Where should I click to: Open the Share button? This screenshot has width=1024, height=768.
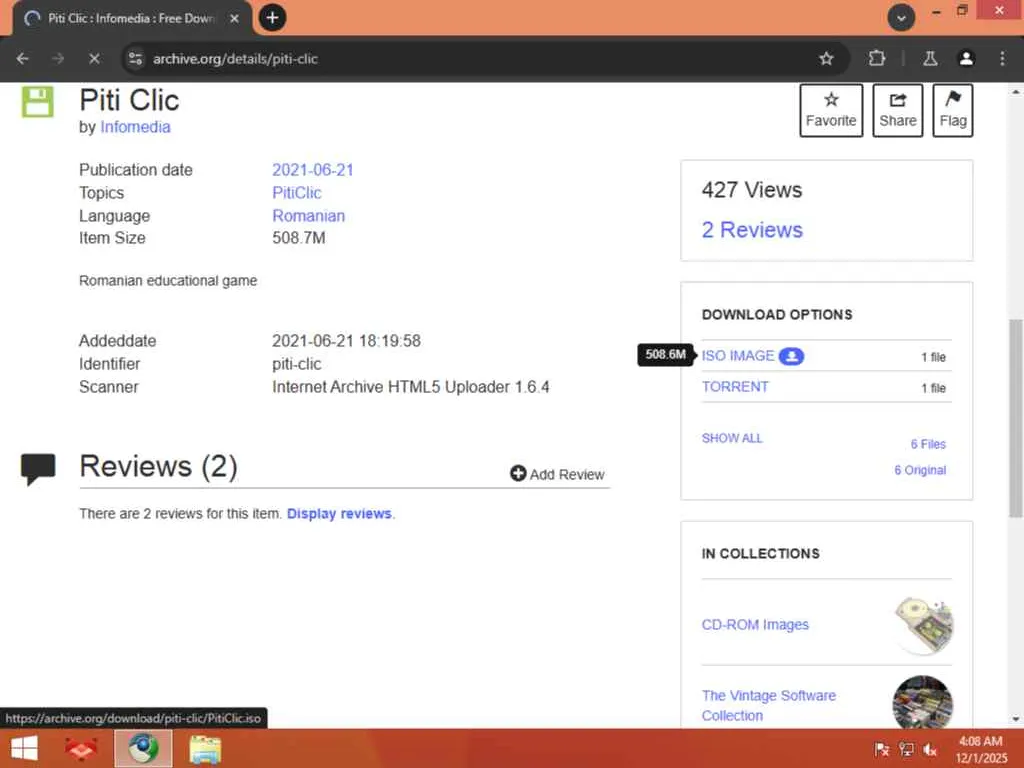point(897,110)
